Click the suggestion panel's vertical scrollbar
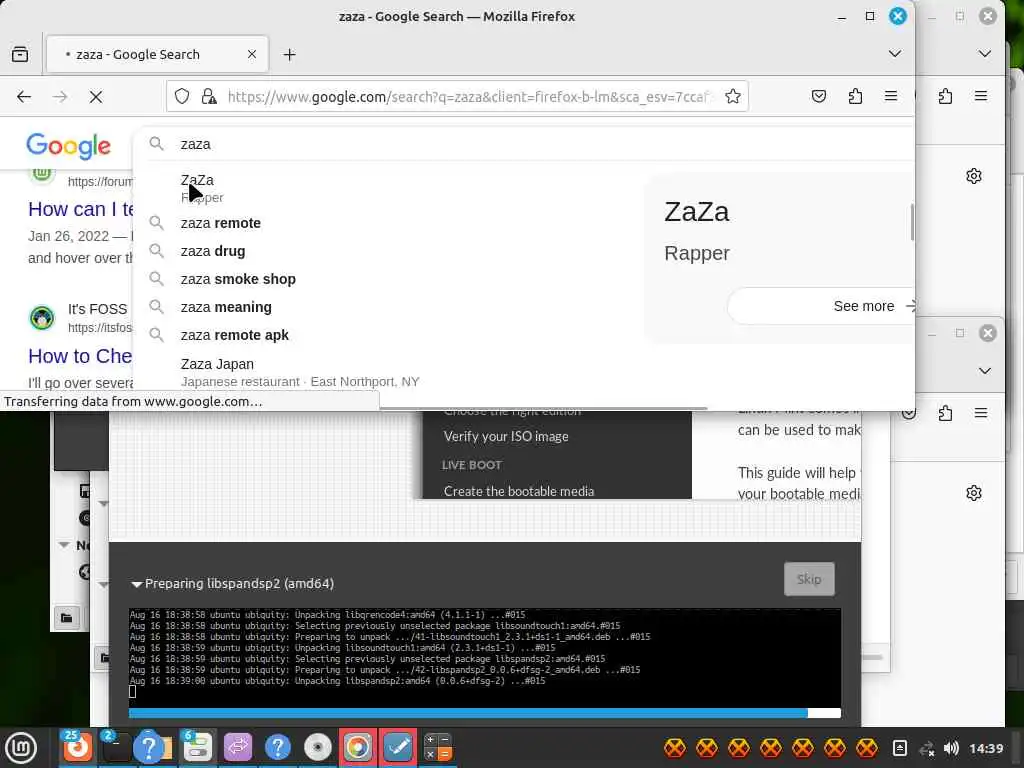This screenshot has width=1024, height=768. tap(912, 222)
